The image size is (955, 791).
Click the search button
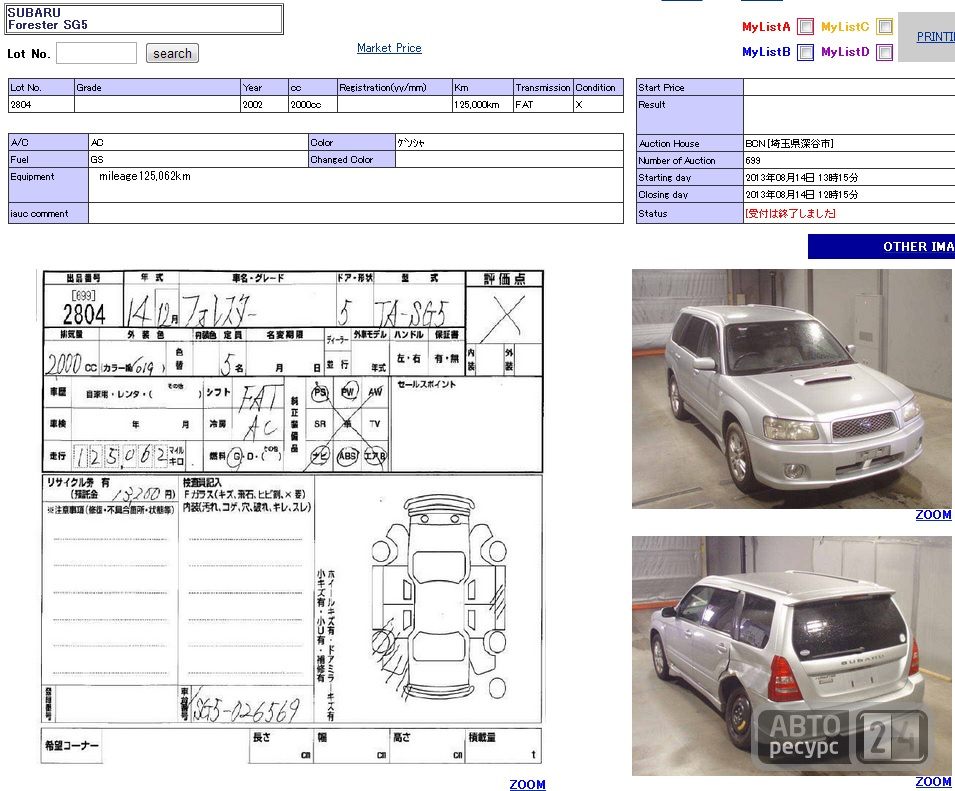(172, 54)
